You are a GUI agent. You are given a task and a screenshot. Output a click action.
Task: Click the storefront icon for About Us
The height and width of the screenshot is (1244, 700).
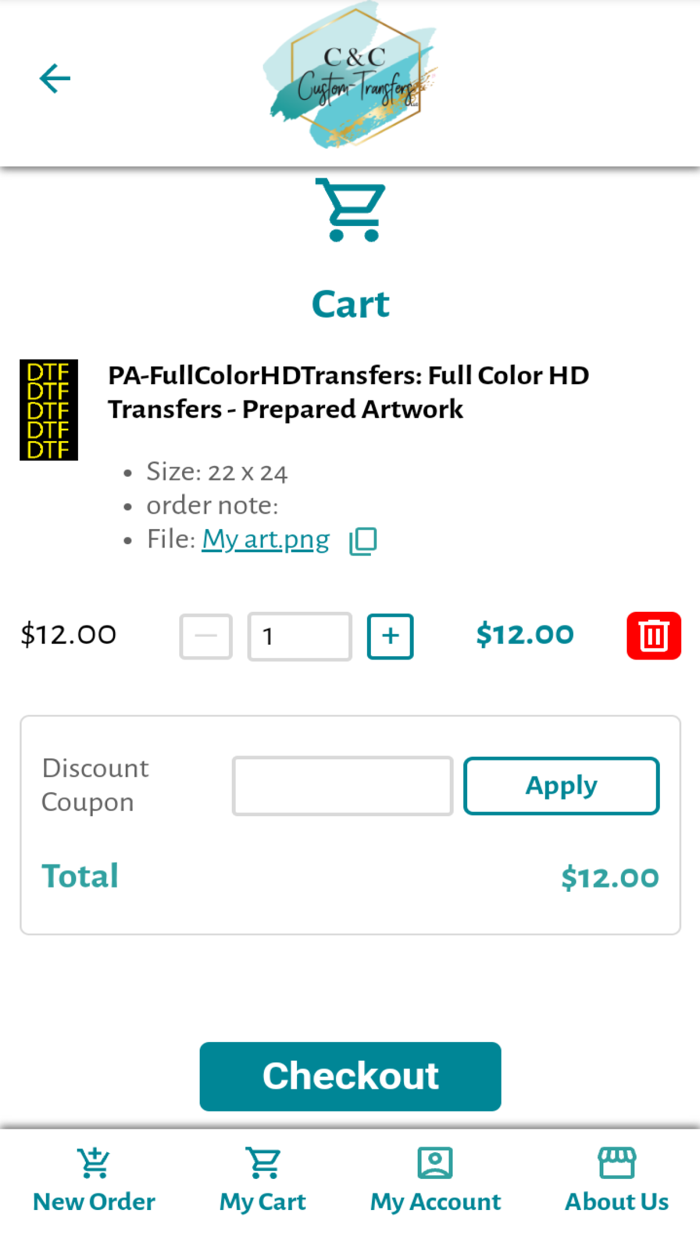[x=617, y=1163]
